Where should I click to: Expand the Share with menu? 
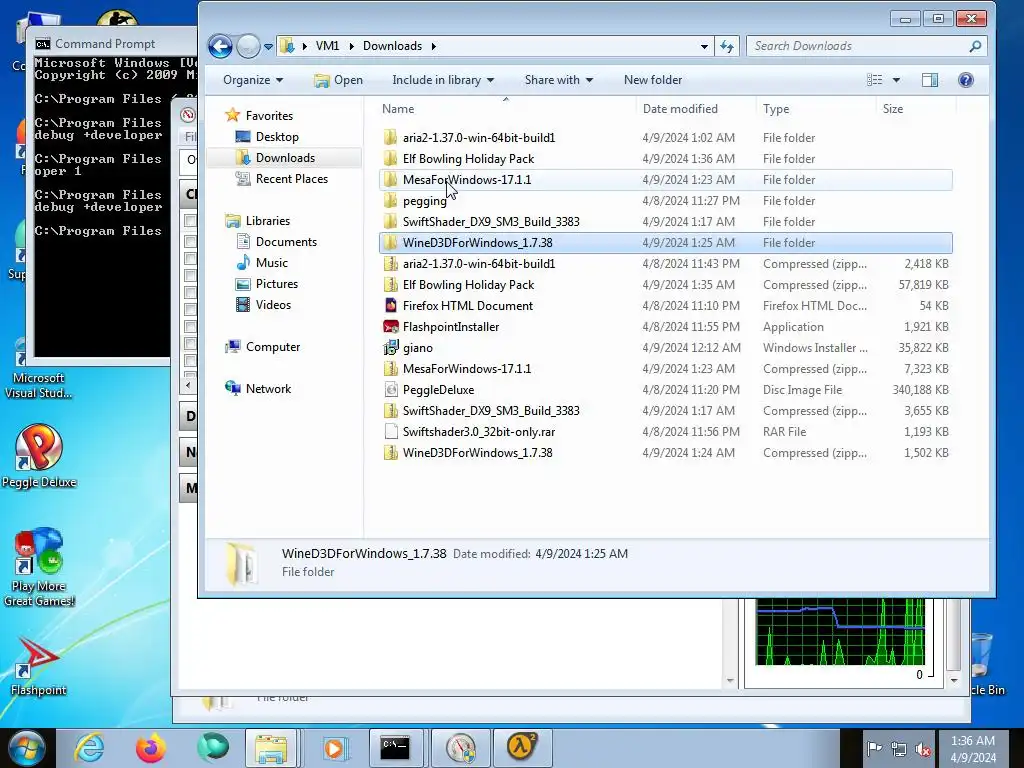(x=558, y=80)
